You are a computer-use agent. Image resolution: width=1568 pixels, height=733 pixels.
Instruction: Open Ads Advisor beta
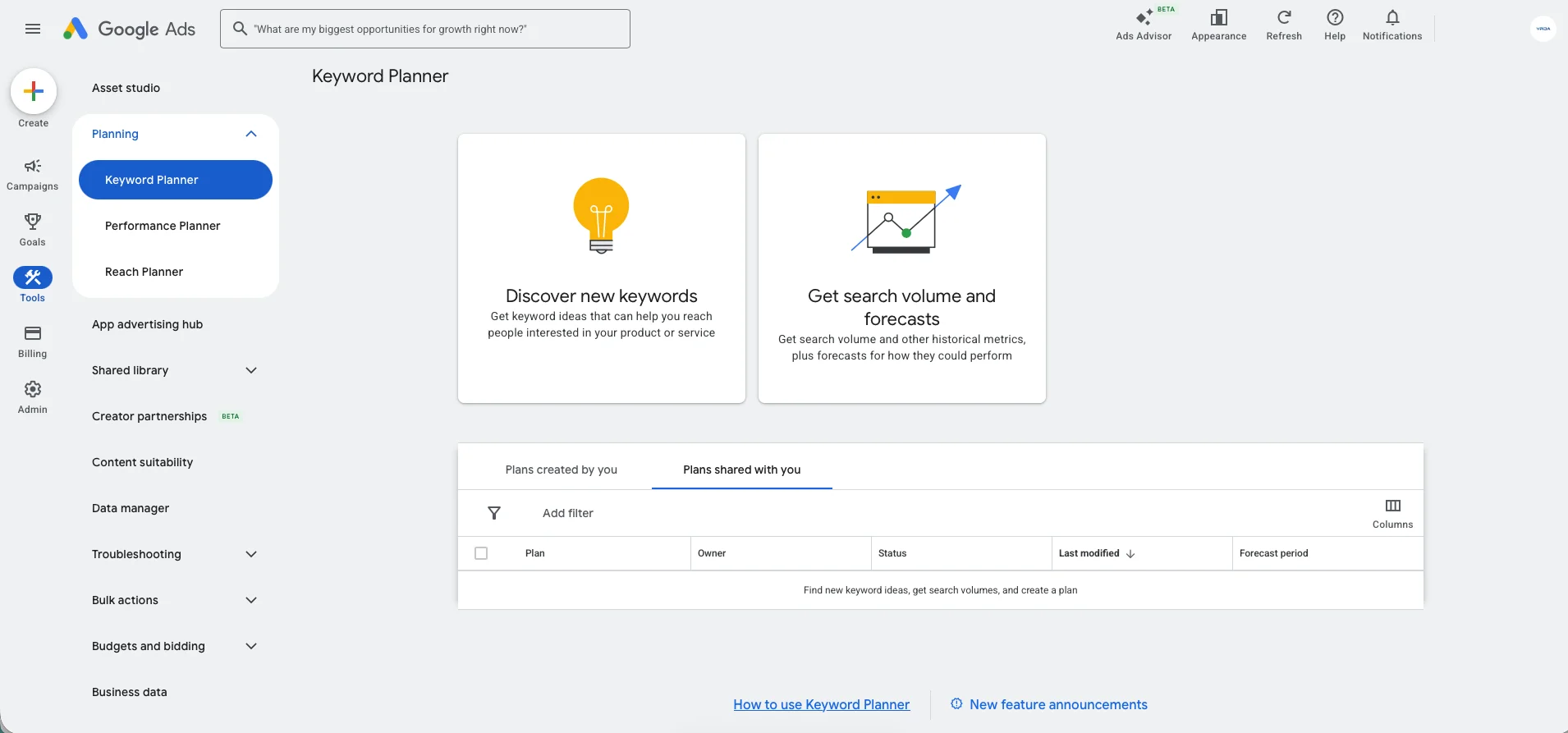point(1144,25)
